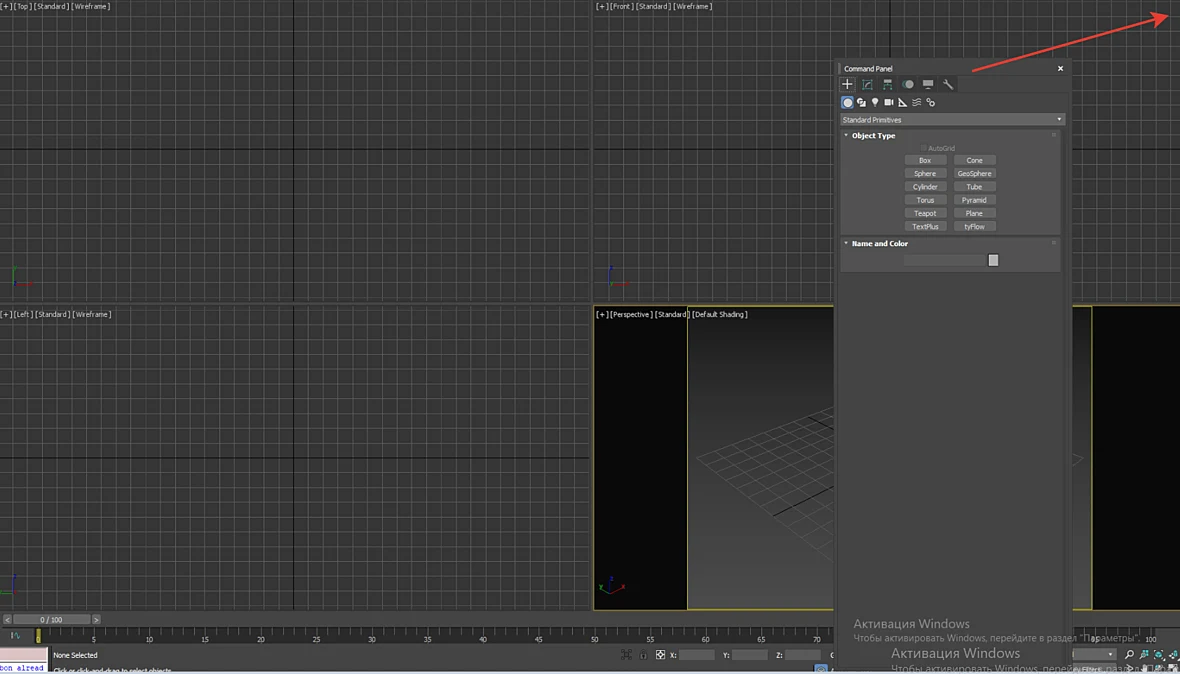This screenshot has width=1180, height=674.
Task: Click the MAXScript listener pink box
Action: [23, 655]
